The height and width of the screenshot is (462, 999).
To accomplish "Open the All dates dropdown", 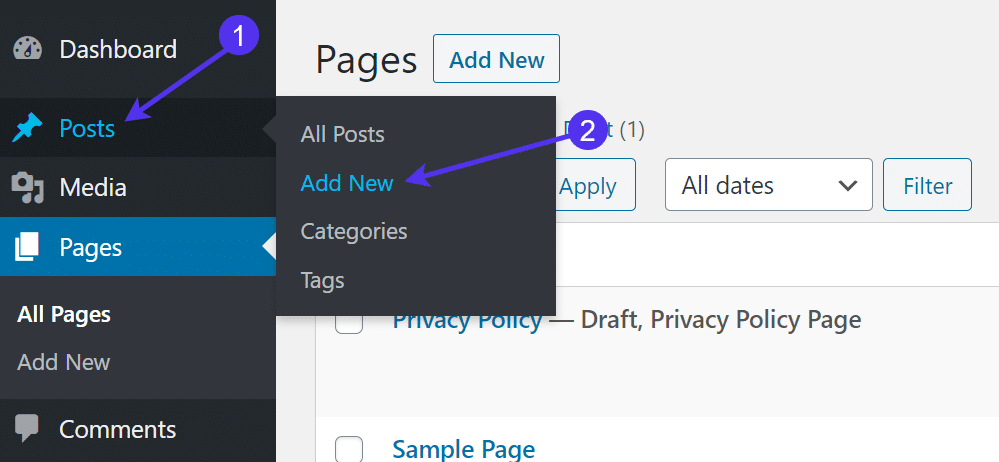I will pos(768,185).
